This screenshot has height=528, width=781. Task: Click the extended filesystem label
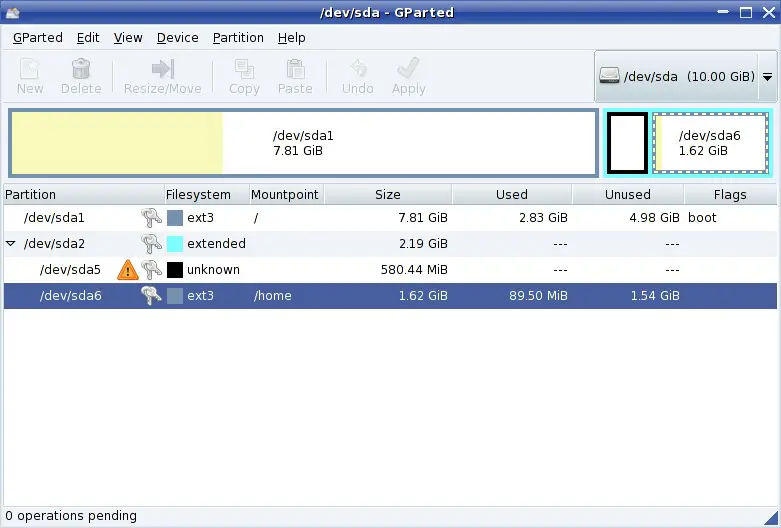tap(216, 244)
